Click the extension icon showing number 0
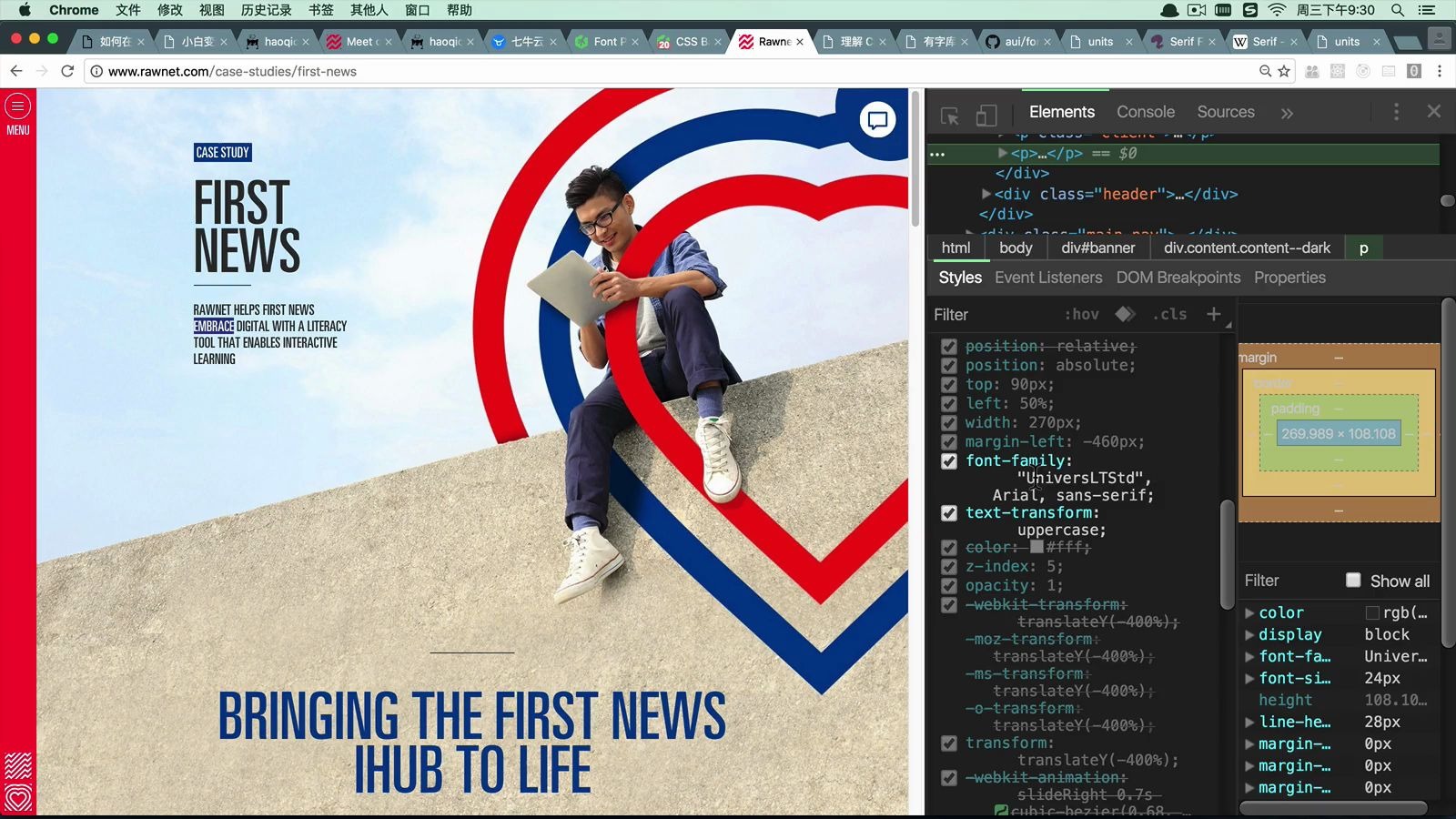This screenshot has height=819, width=1456. pos(1413,71)
